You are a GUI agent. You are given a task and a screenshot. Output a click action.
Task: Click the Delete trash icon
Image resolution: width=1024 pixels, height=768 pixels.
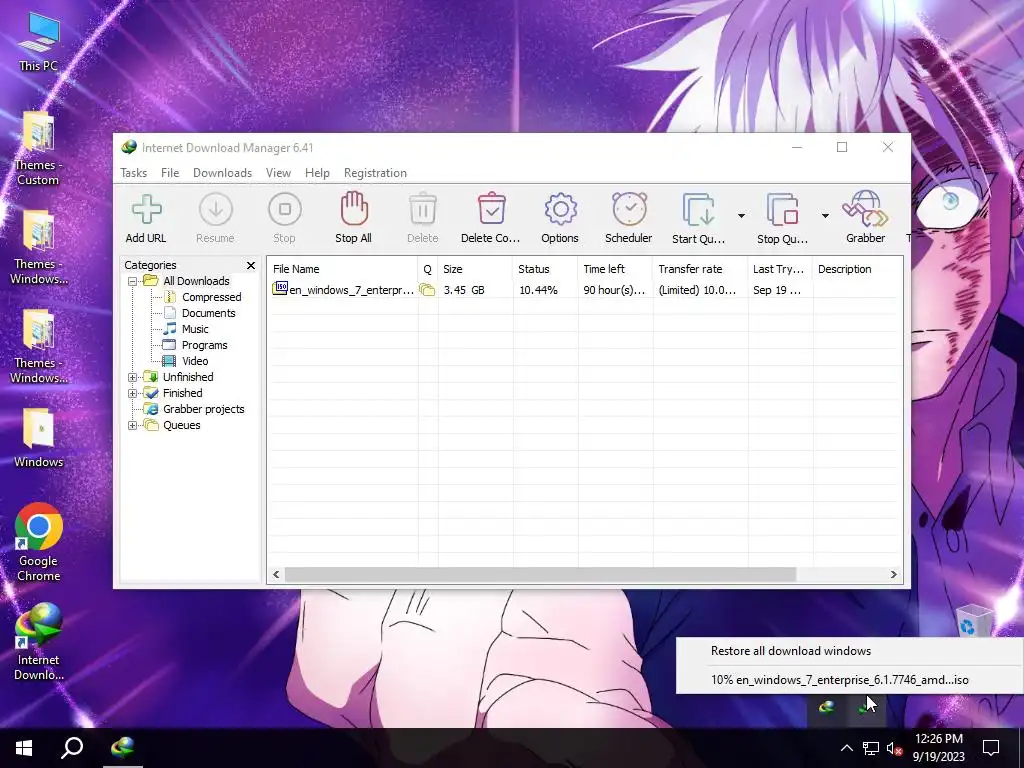(423, 209)
